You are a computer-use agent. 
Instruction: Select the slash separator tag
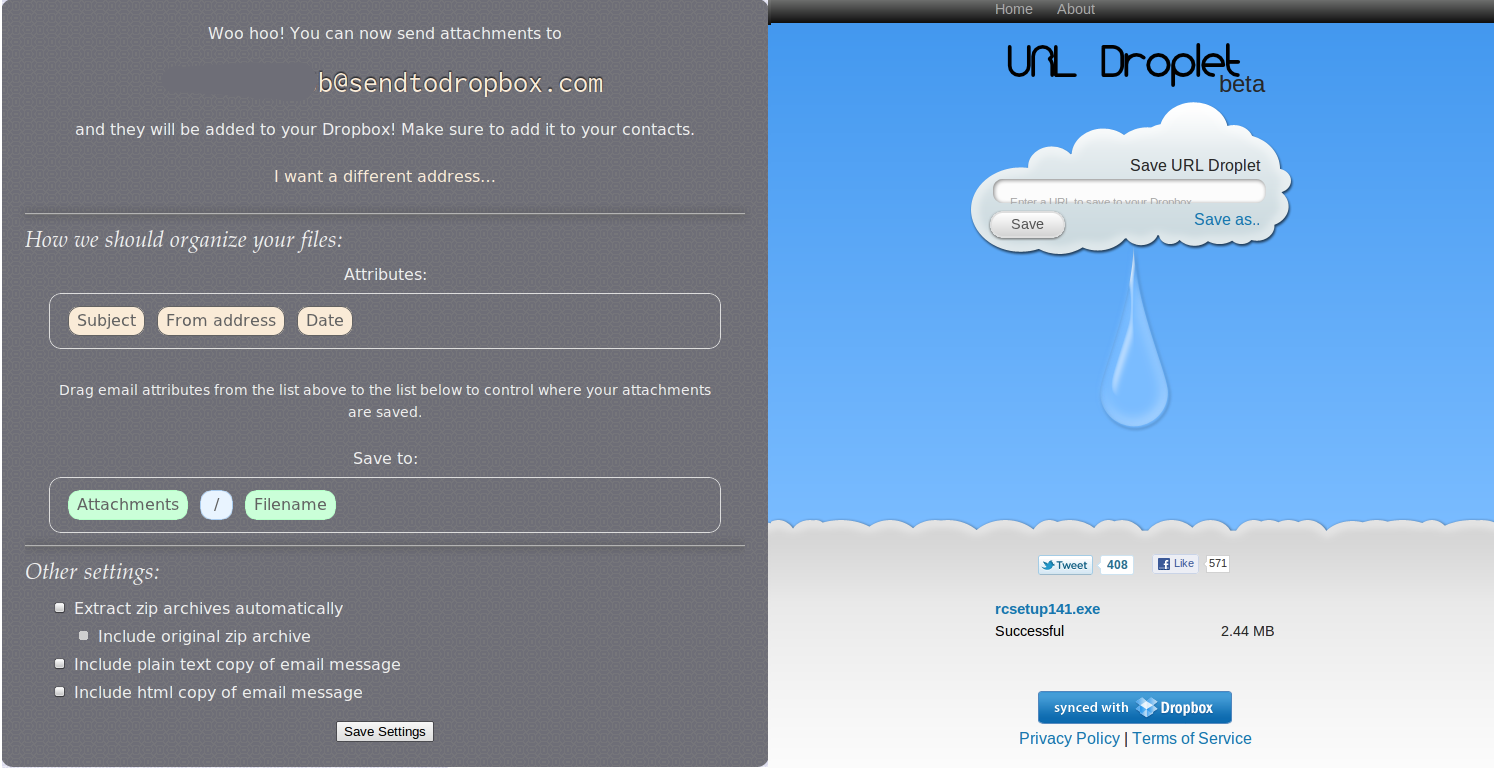click(x=216, y=505)
